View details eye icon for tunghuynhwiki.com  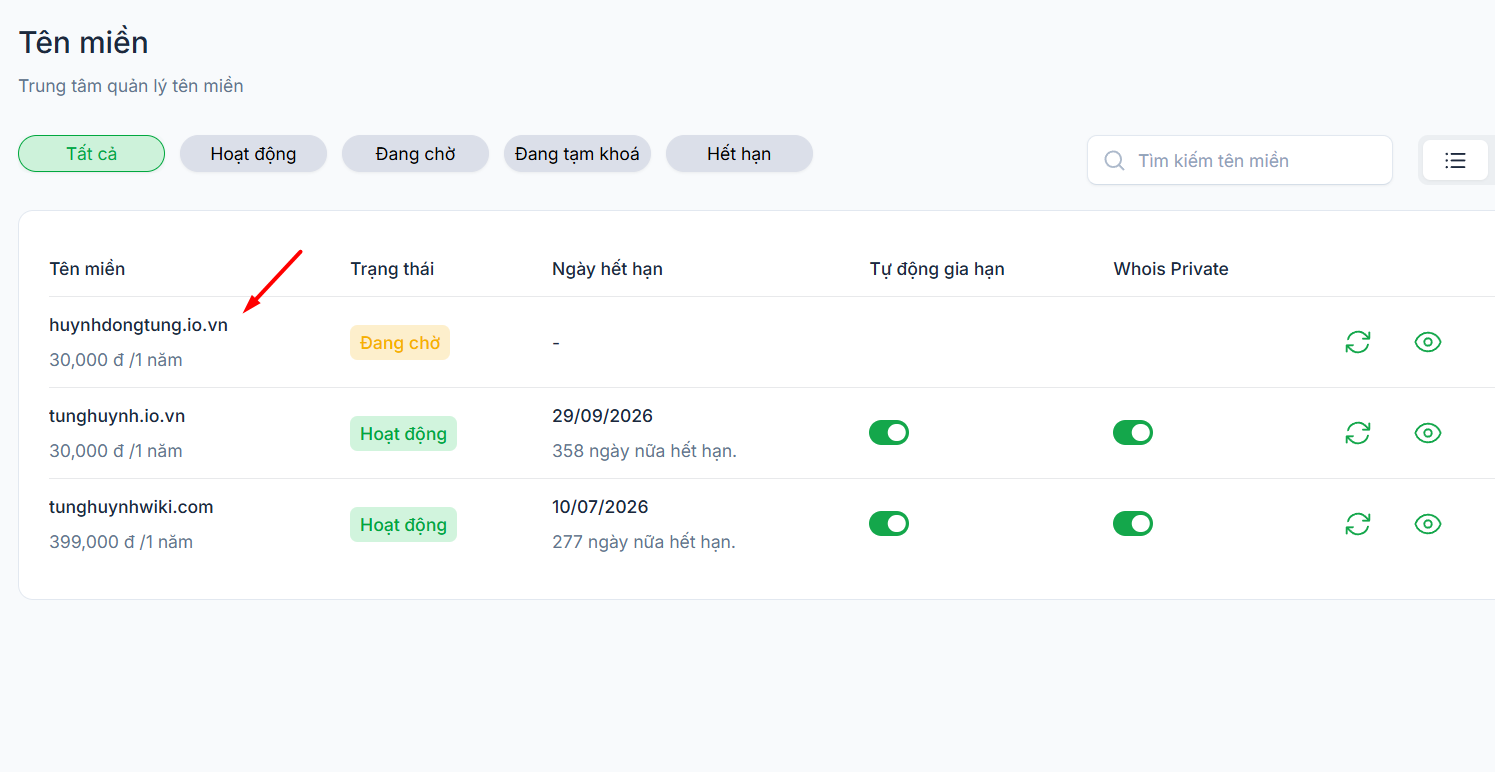1428,524
